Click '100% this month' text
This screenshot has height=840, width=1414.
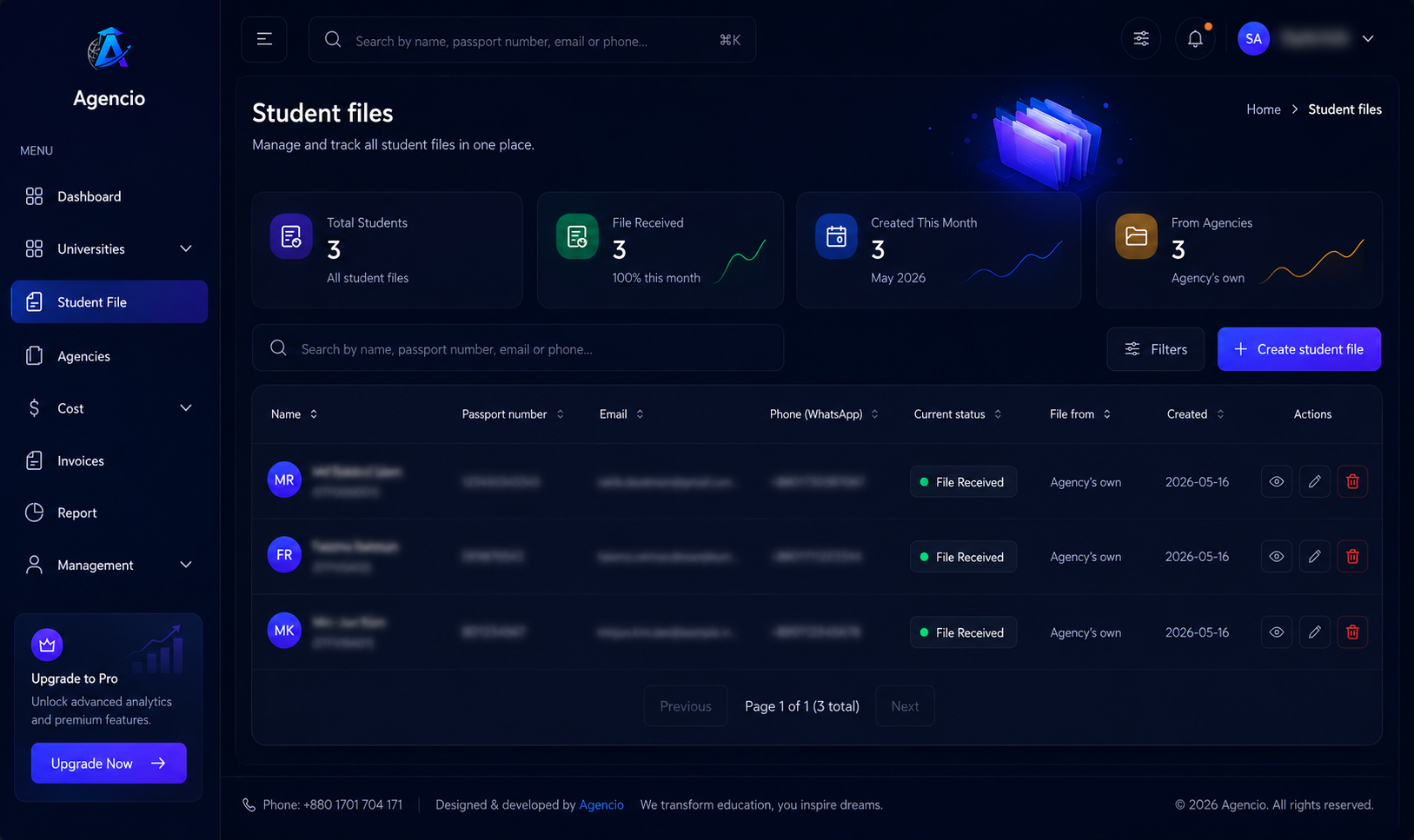tap(656, 278)
